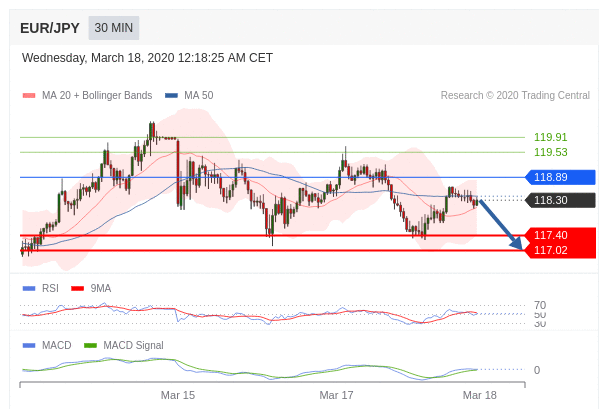Viewport: 604px width, 417px height.
Task: Click 'Research © 2020 Trading Central' credit text
Action: [515, 95]
